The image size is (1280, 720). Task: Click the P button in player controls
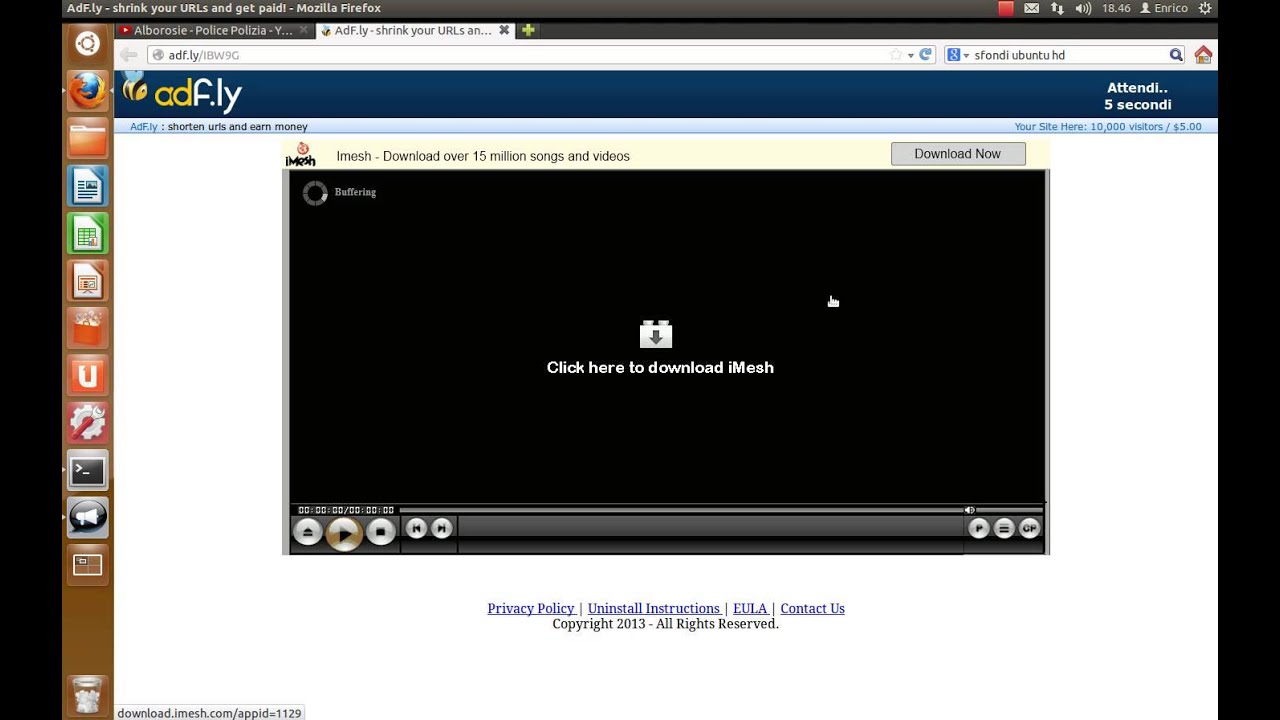(979, 529)
